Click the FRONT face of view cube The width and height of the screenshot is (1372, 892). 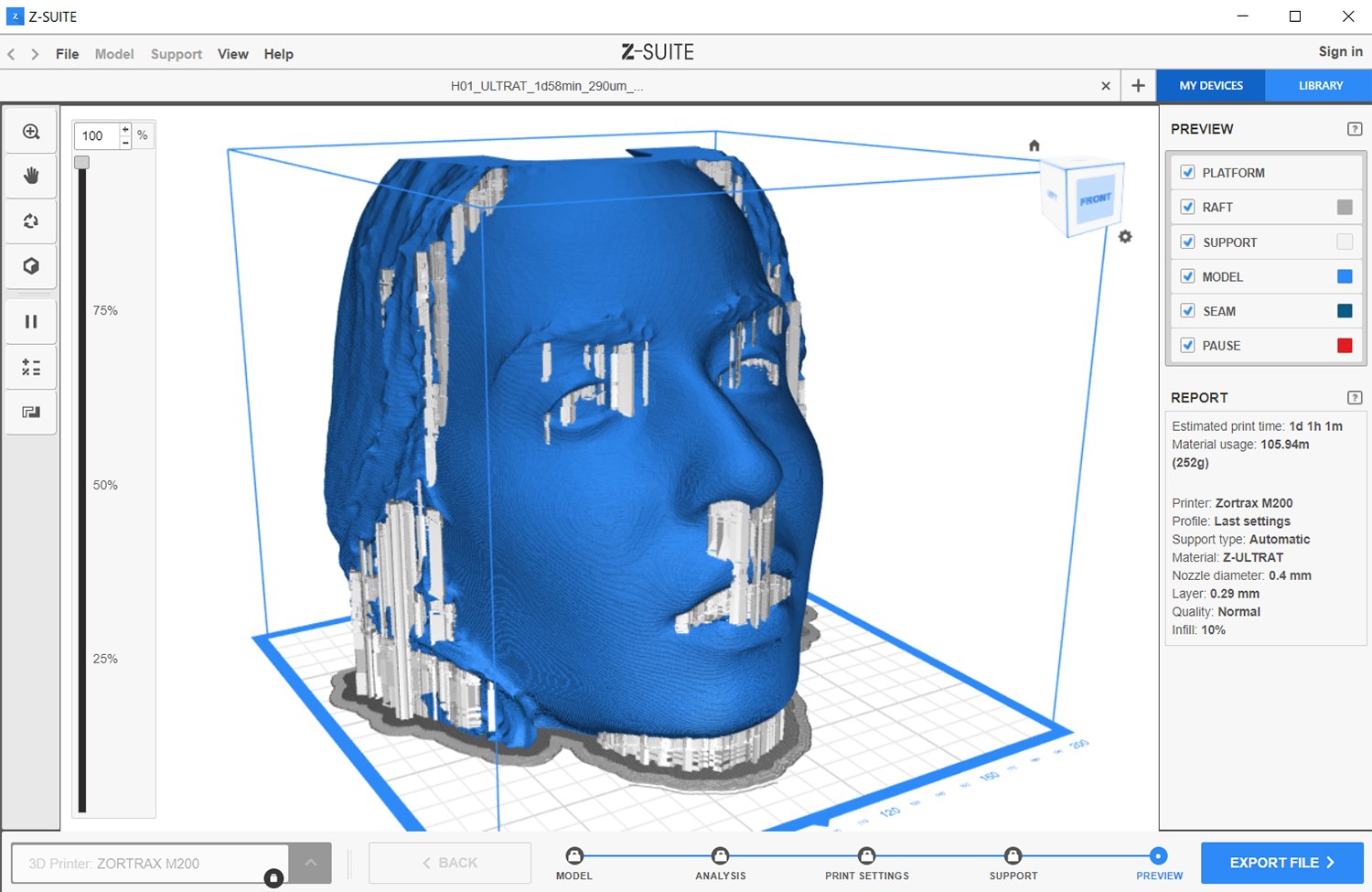click(x=1095, y=198)
